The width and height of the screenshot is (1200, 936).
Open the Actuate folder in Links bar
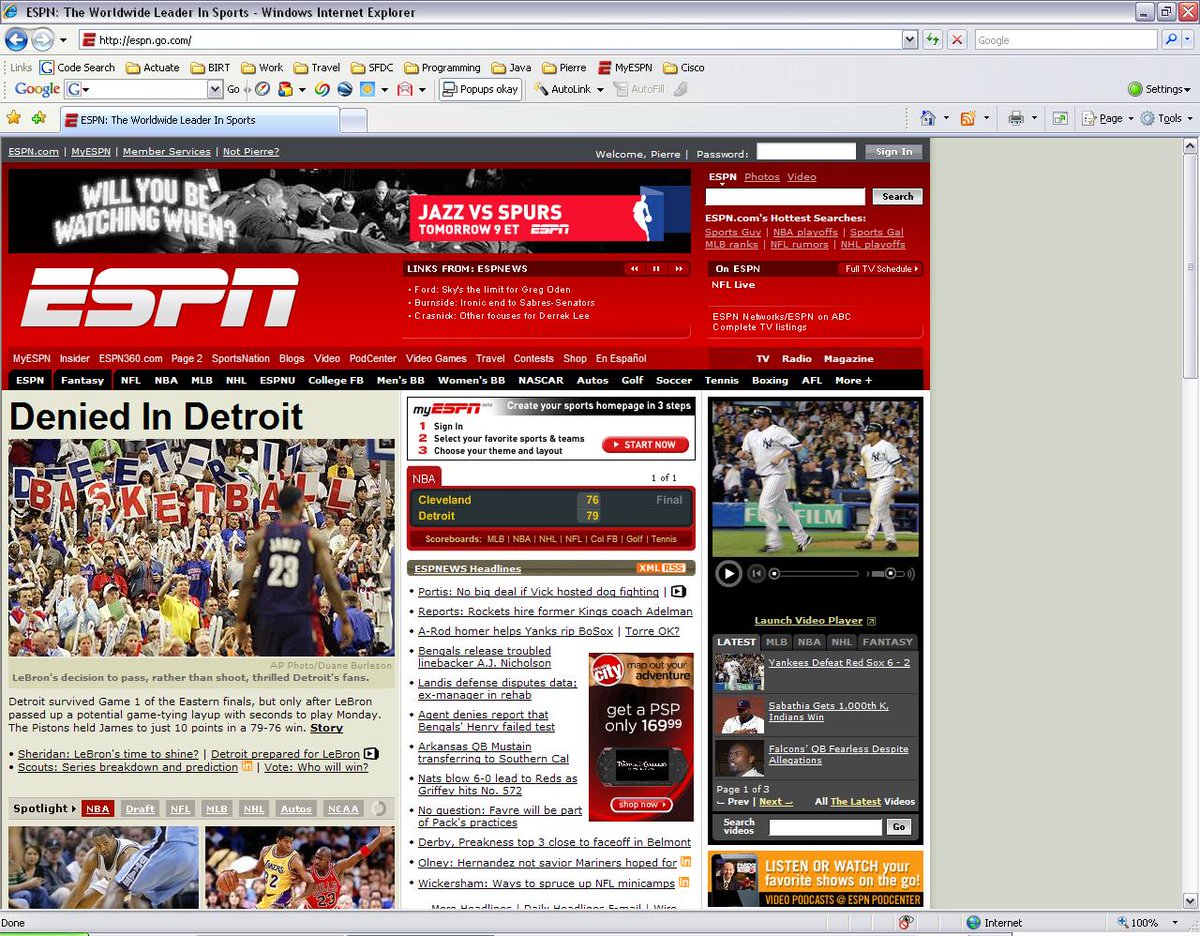(x=153, y=68)
